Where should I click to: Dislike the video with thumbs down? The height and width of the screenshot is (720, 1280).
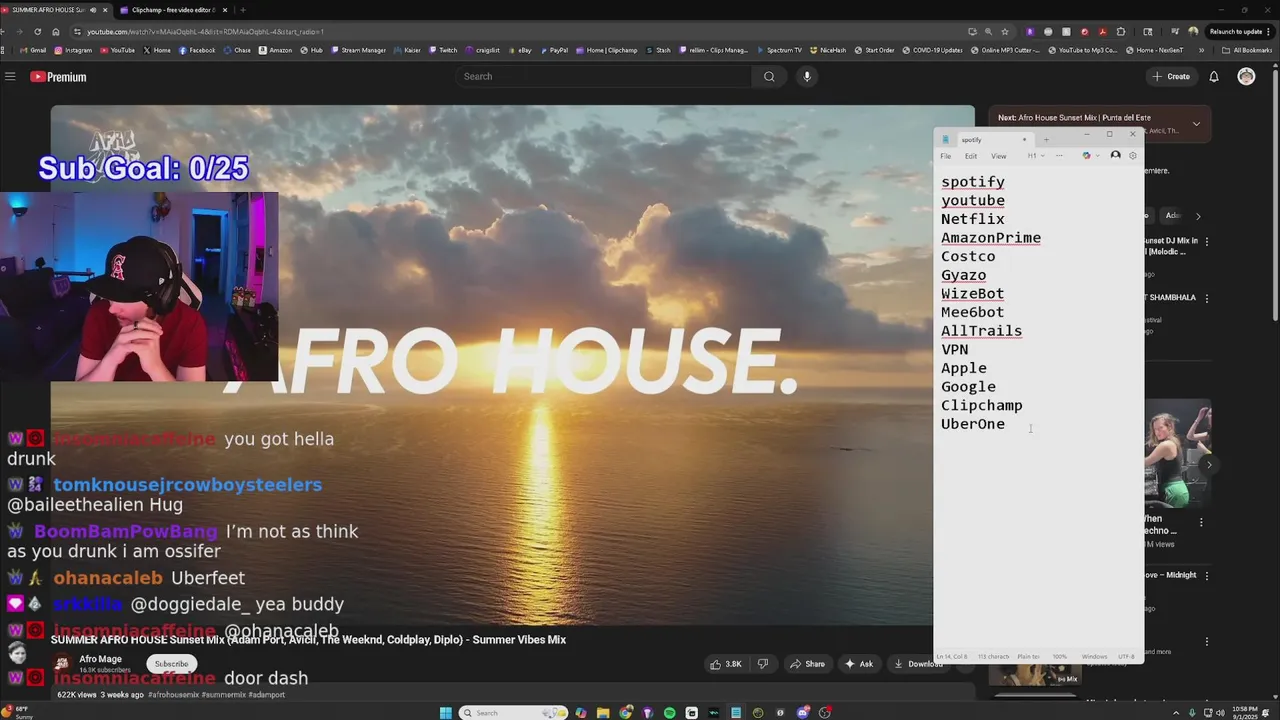pos(763,664)
